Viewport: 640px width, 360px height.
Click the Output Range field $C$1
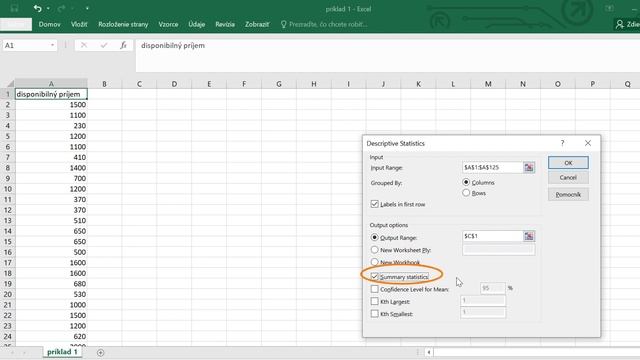point(492,236)
